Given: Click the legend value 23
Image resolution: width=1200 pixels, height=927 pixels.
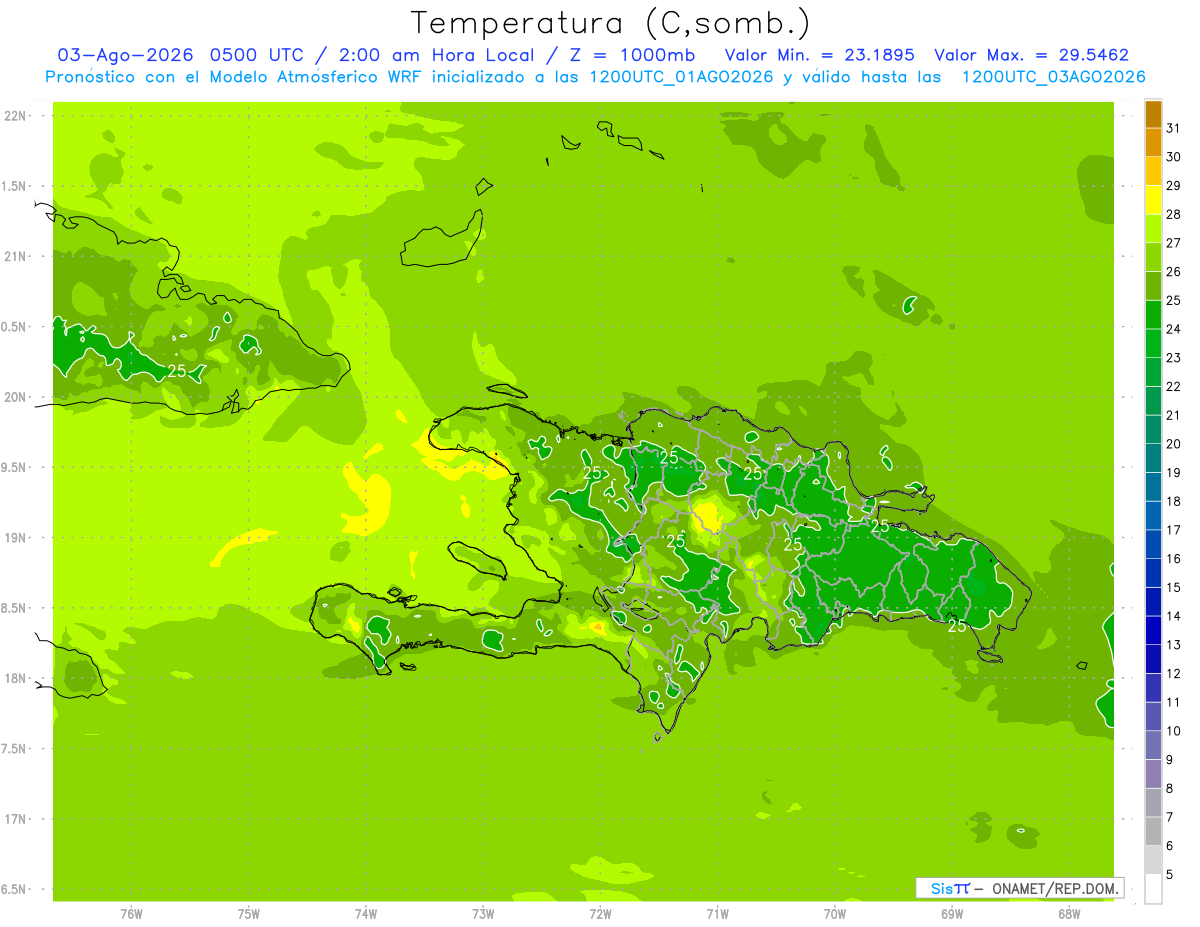Looking at the screenshot, I should click(1173, 358).
